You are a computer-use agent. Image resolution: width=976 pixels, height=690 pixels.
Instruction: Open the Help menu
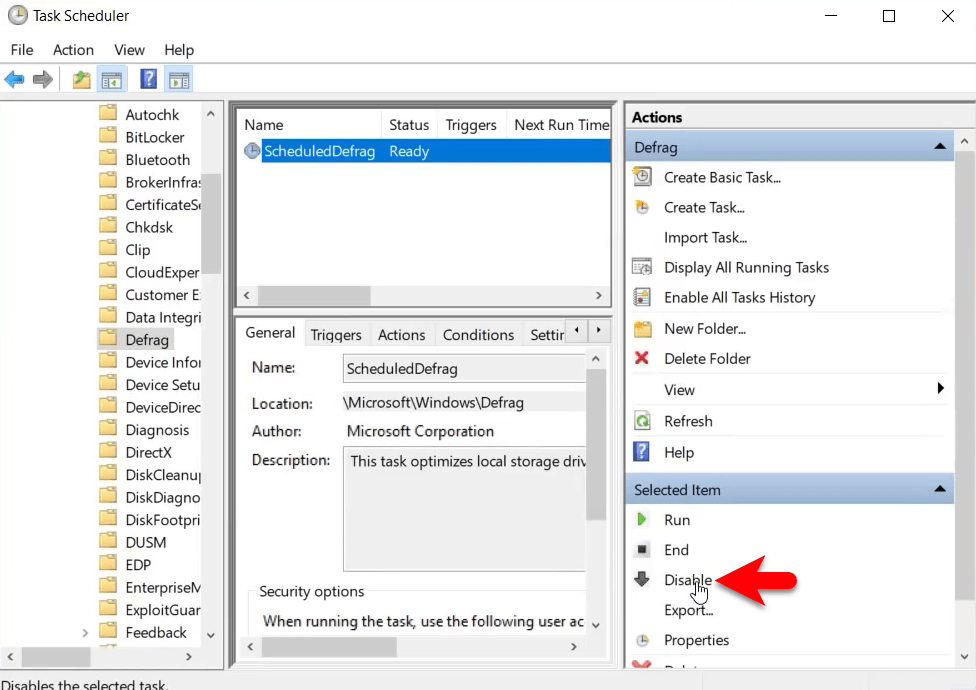coord(179,50)
